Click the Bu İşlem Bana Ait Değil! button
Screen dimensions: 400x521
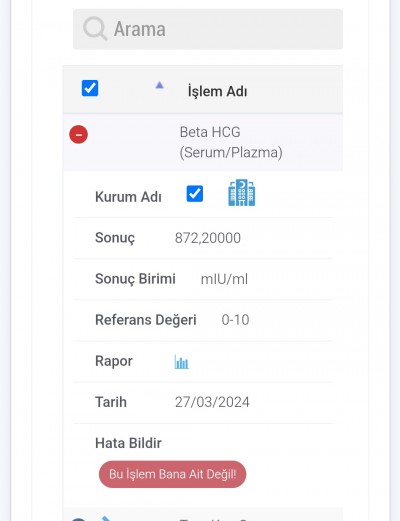click(172, 474)
